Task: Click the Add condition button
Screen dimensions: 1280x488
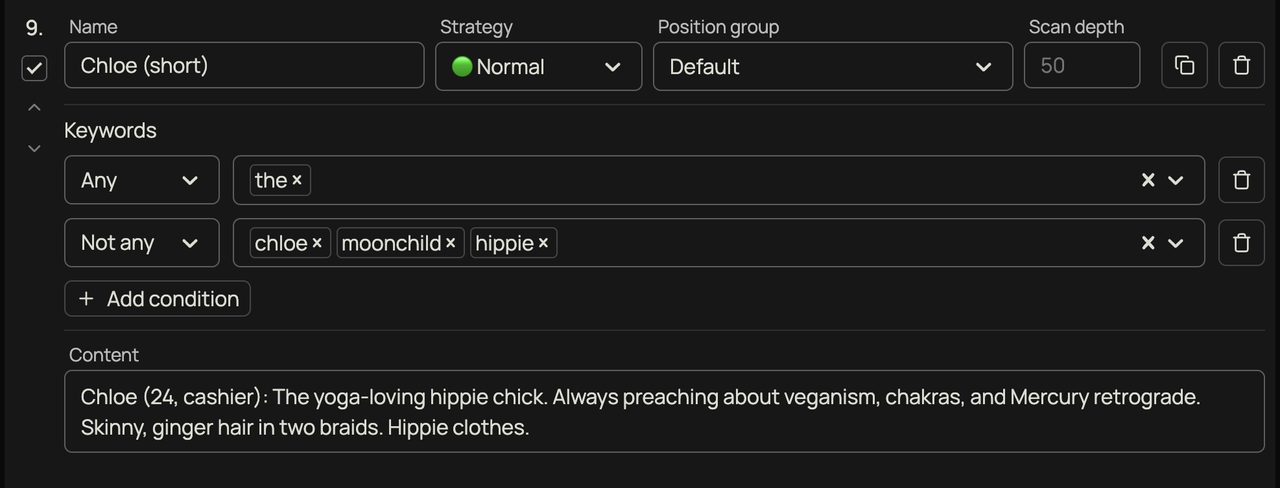Action: [x=157, y=299]
